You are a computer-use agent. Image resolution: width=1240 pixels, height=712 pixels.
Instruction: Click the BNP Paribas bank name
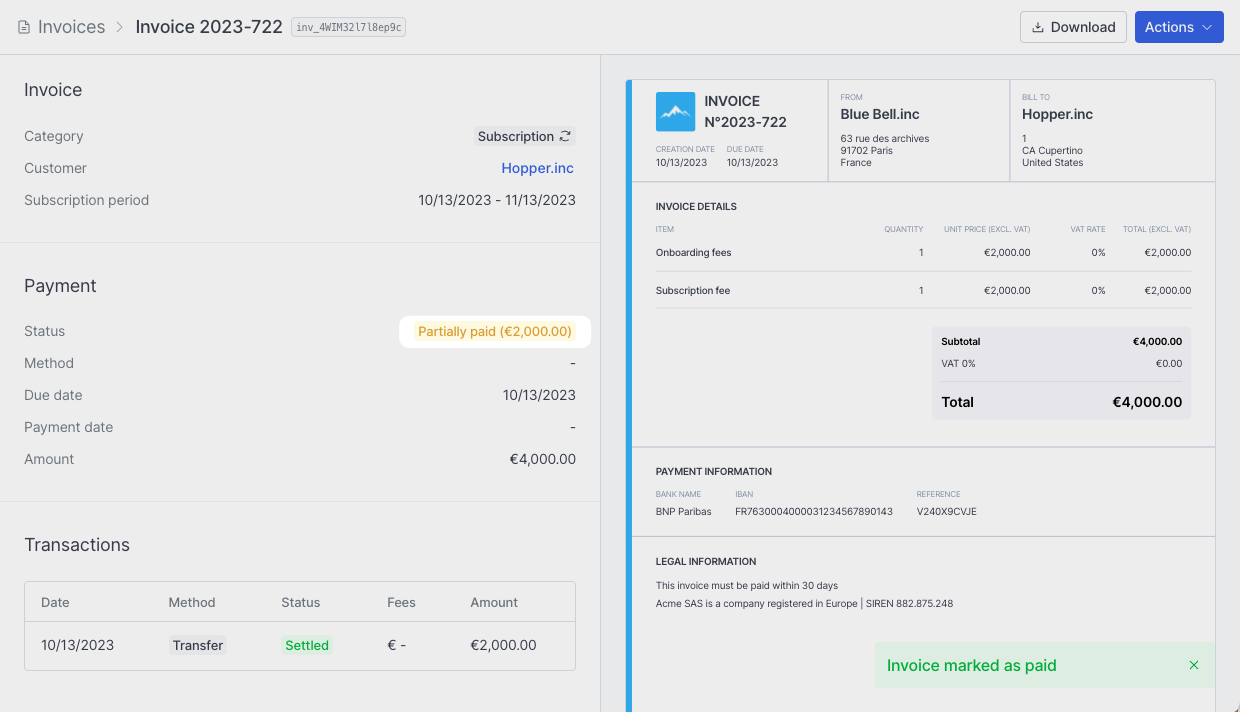[x=684, y=512]
